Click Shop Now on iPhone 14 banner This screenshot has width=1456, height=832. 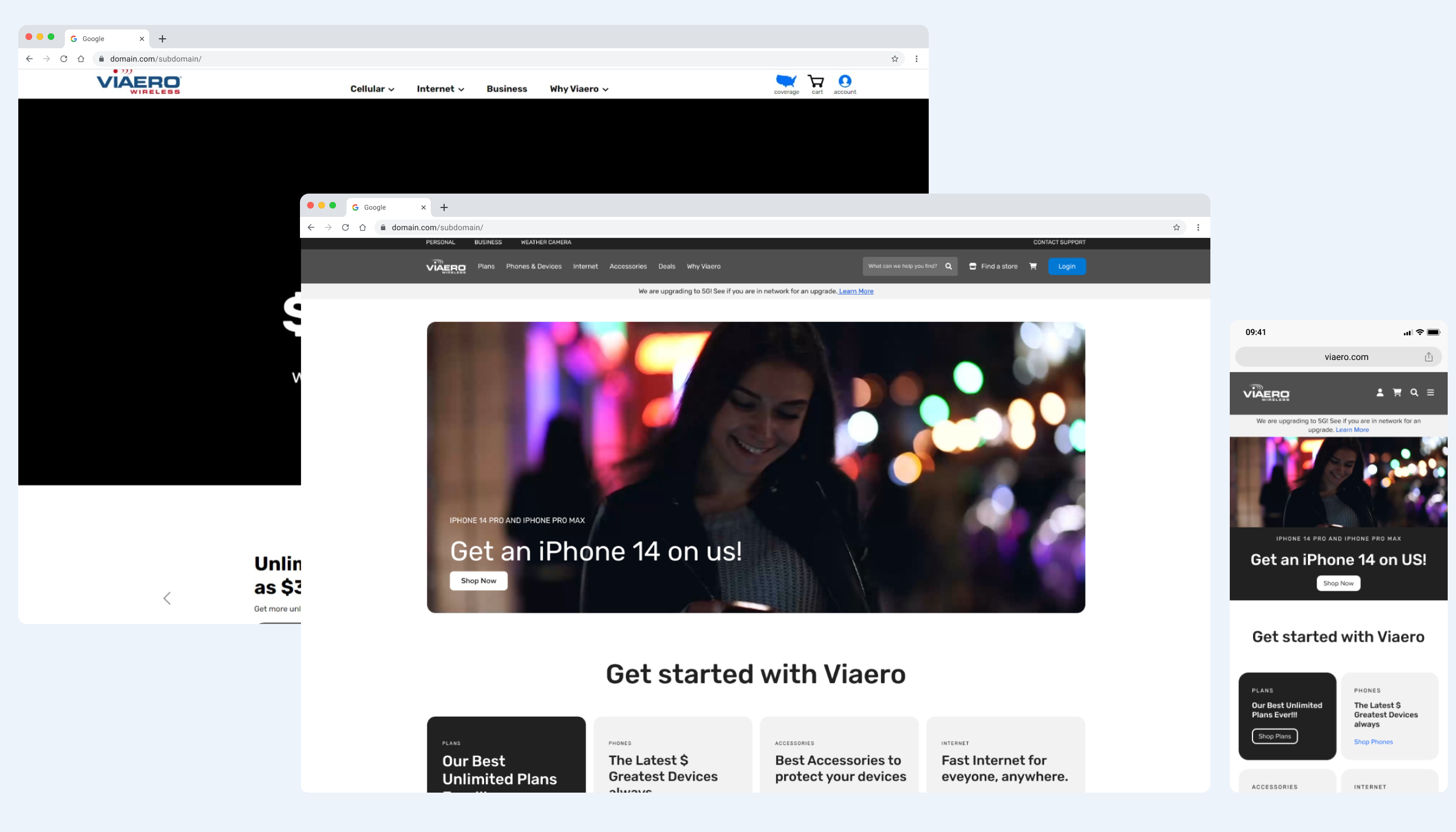[x=478, y=580]
